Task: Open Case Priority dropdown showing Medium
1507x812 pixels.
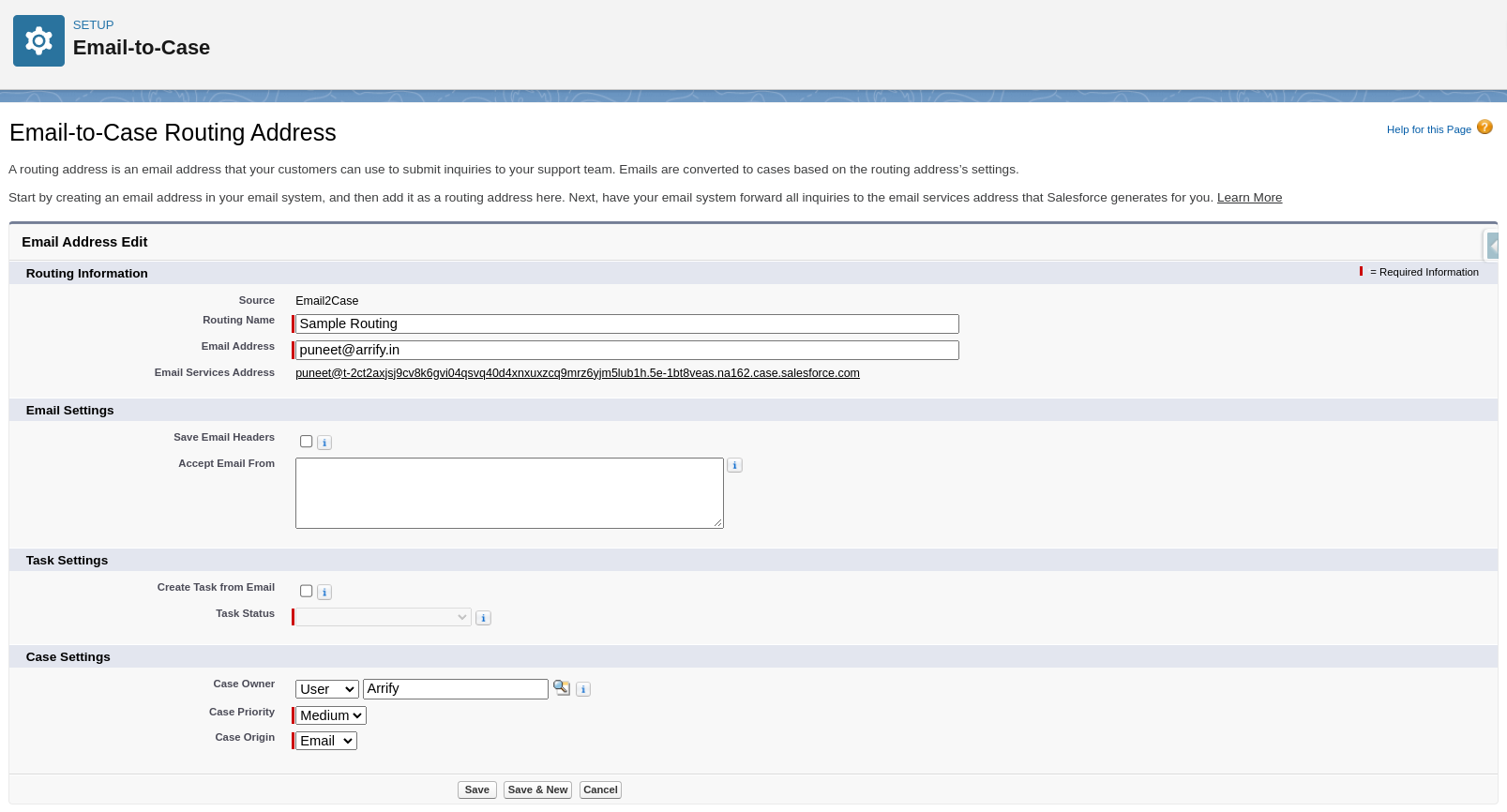Action: tap(331, 715)
